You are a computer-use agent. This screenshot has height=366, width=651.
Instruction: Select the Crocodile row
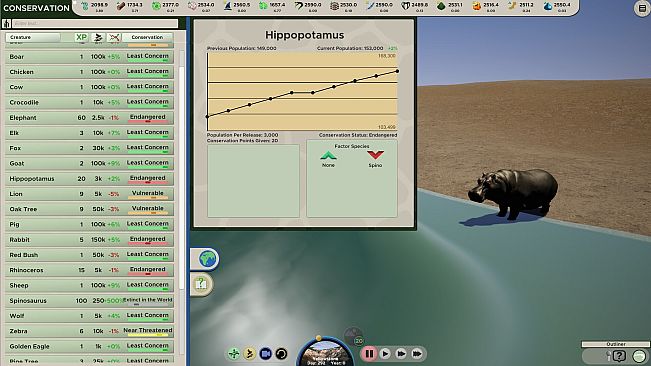click(89, 102)
